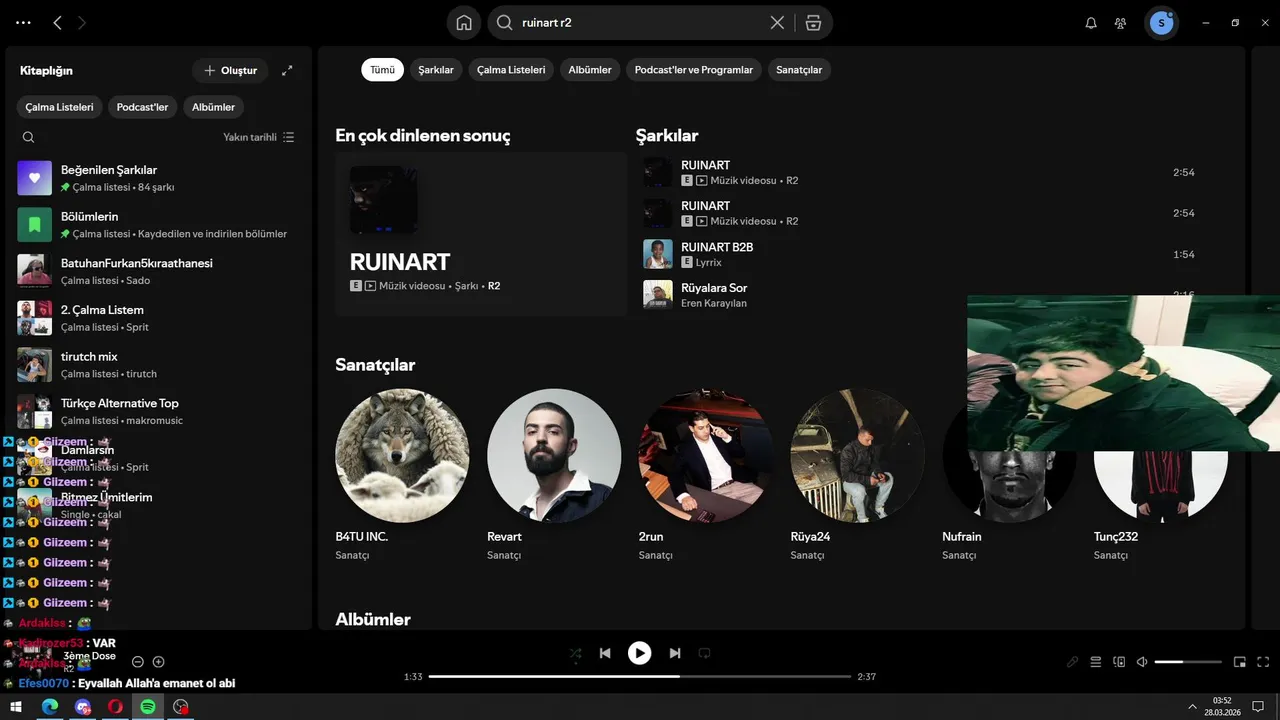The height and width of the screenshot is (720, 1280).
Task: Select the Albümler search filter
Action: 590,70
